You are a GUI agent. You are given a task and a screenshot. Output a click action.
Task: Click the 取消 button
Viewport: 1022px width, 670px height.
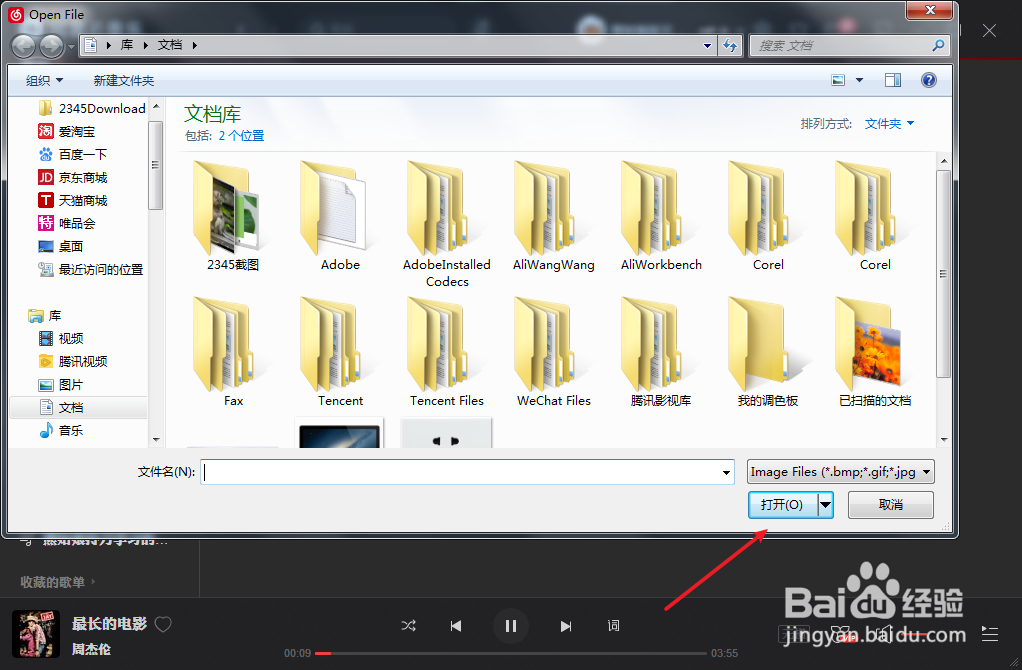coord(890,504)
